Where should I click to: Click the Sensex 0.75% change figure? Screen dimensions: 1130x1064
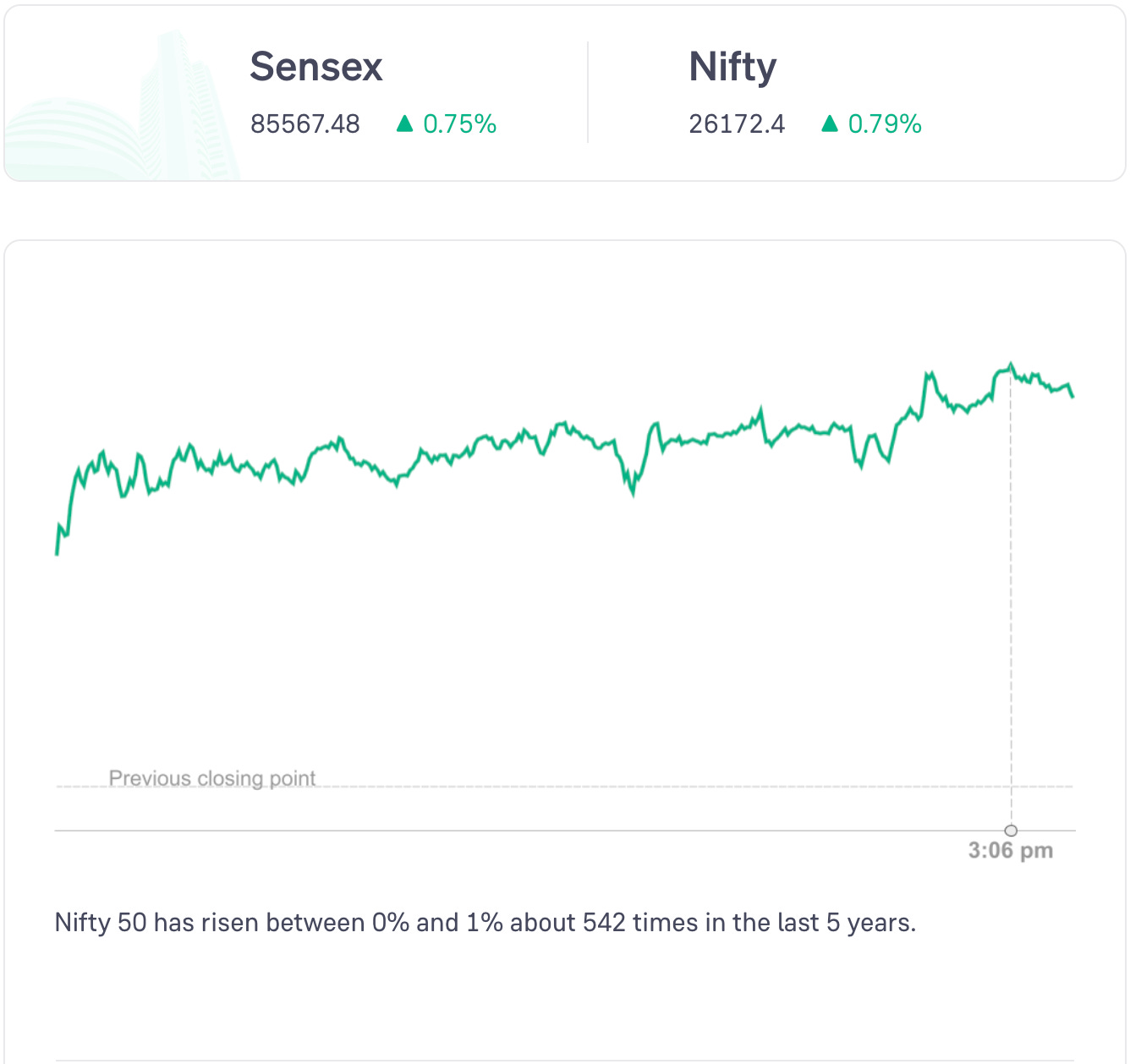coord(459,124)
